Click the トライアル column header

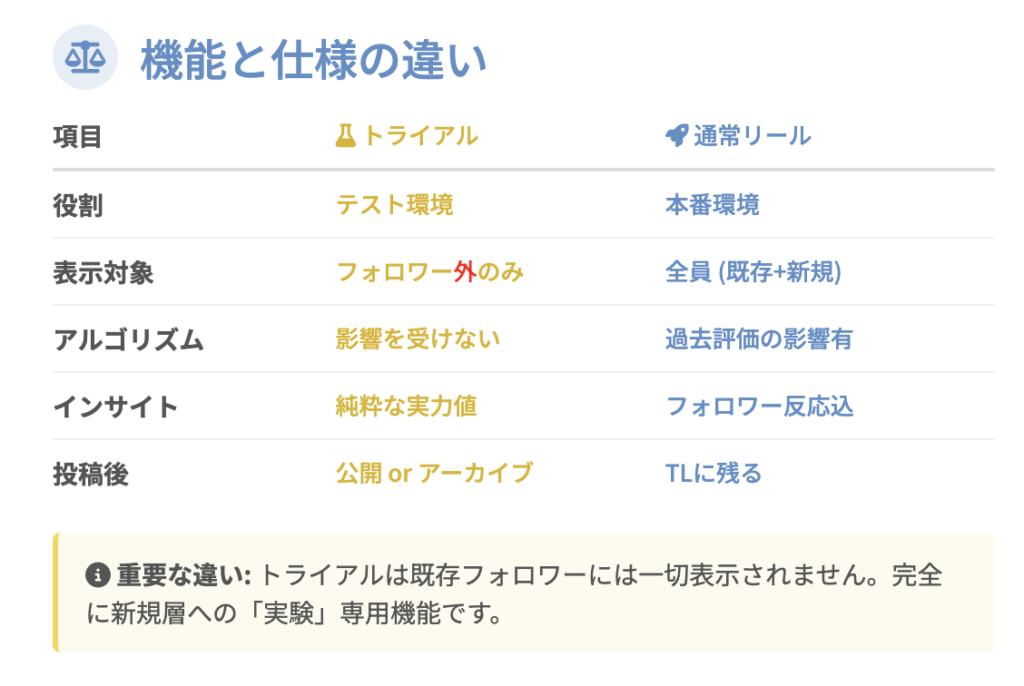tap(419, 136)
